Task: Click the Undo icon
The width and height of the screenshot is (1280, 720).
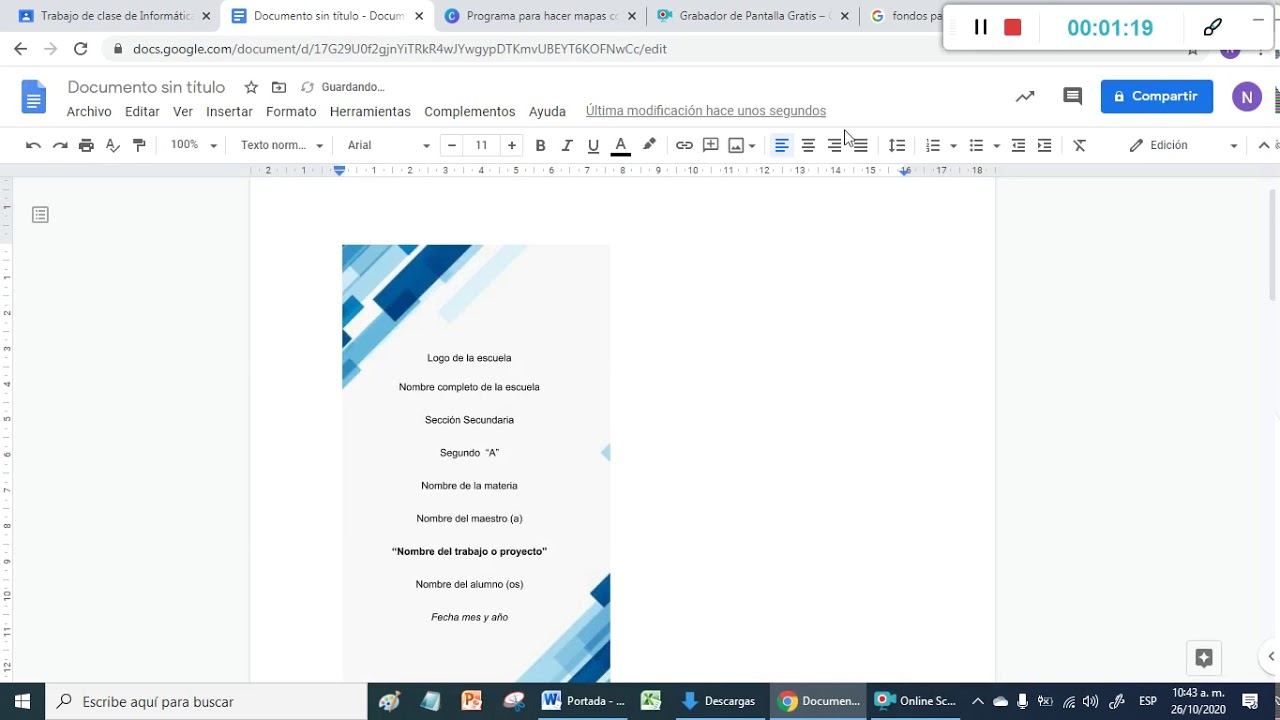Action: click(x=33, y=145)
